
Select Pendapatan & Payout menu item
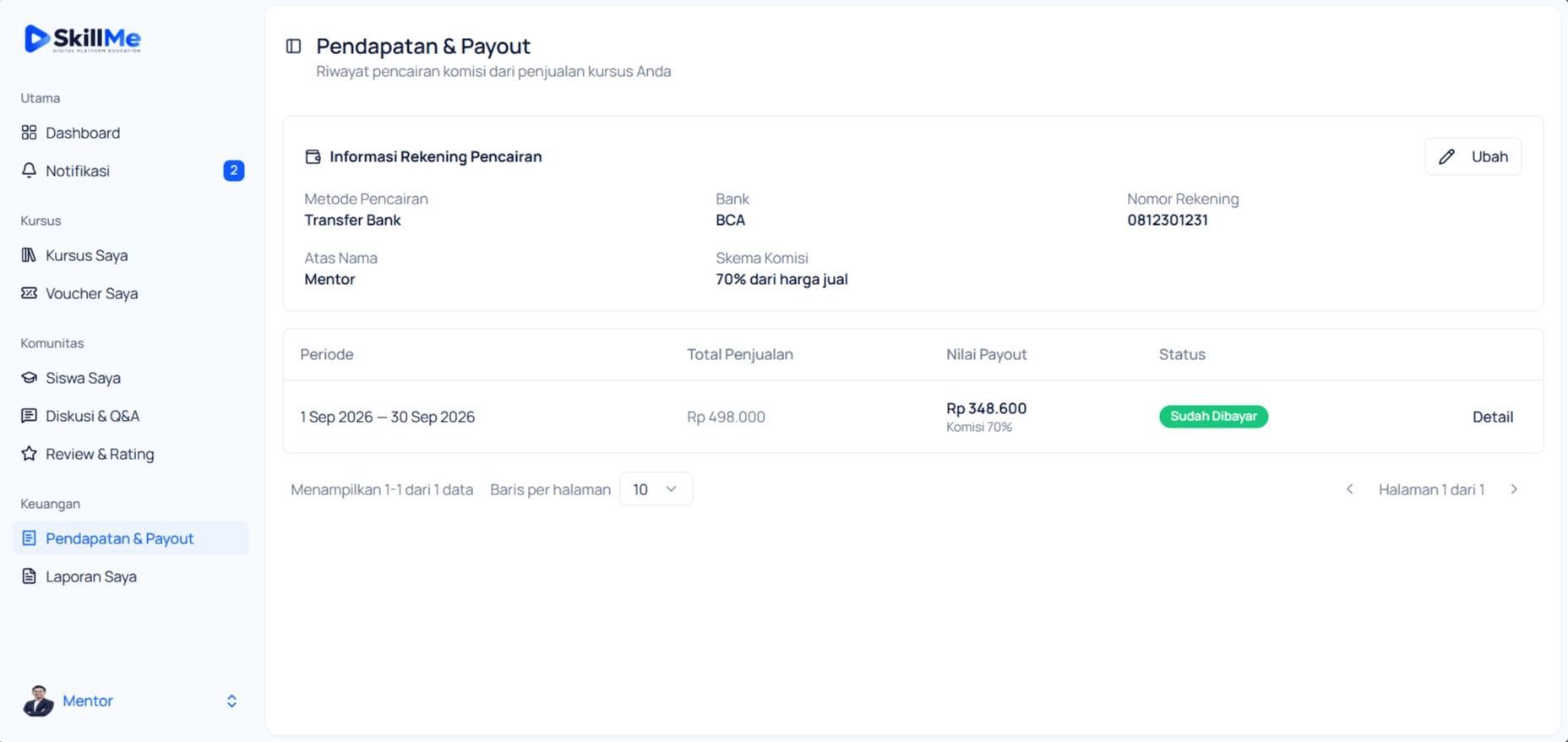(131, 538)
